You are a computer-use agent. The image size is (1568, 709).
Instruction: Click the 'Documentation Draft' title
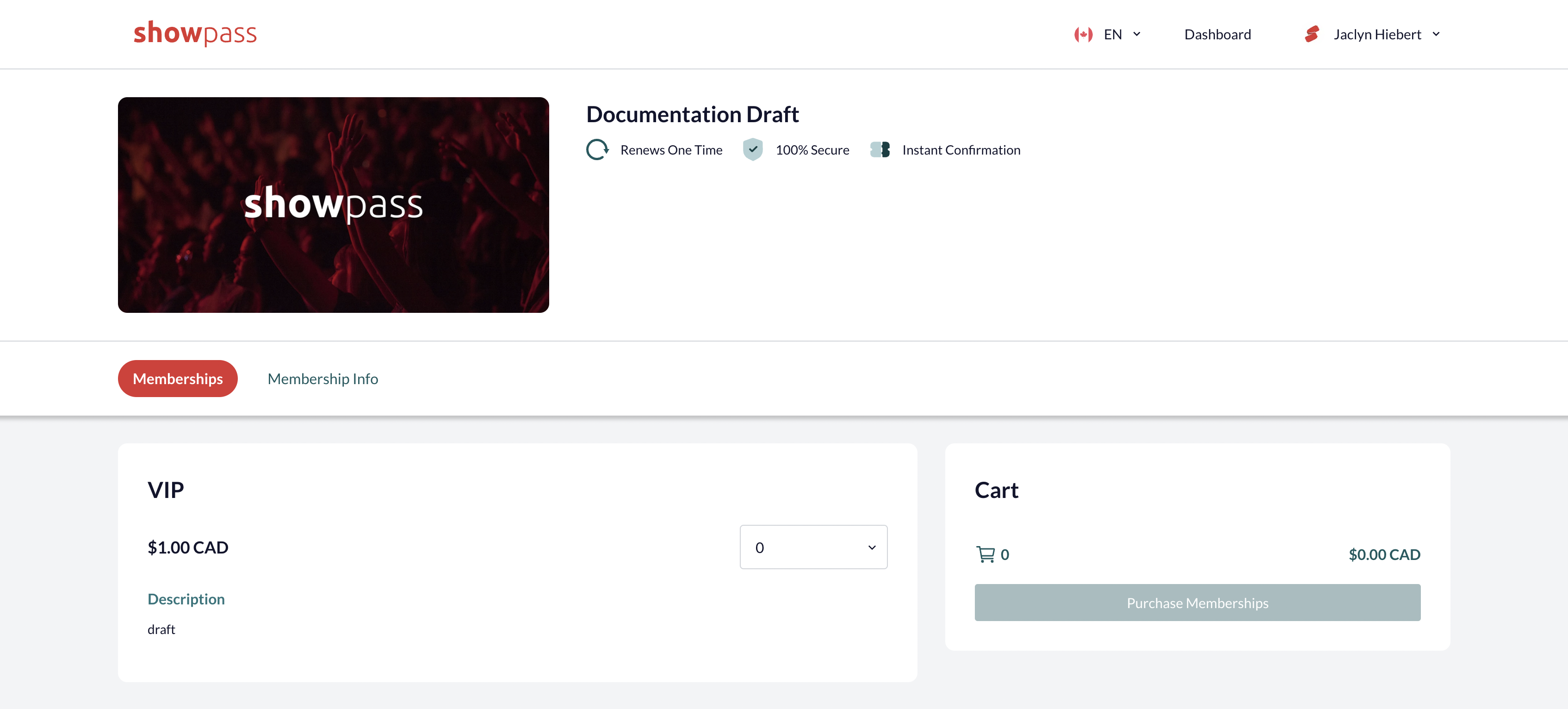tap(692, 114)
